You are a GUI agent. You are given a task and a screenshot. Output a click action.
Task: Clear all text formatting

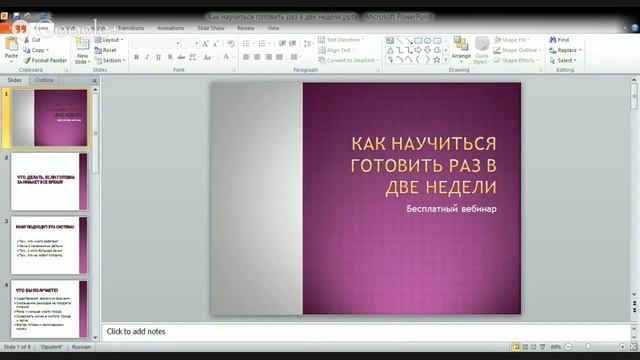tap(231, 44)
